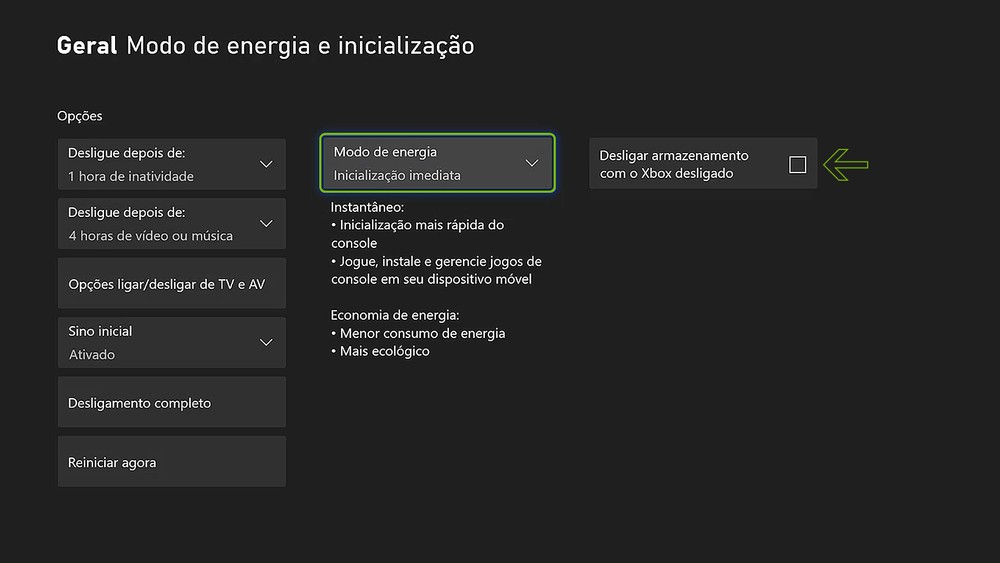
Task: Select the "Inicialização imediata" power mode value
Action: click(x=397, y=175)
